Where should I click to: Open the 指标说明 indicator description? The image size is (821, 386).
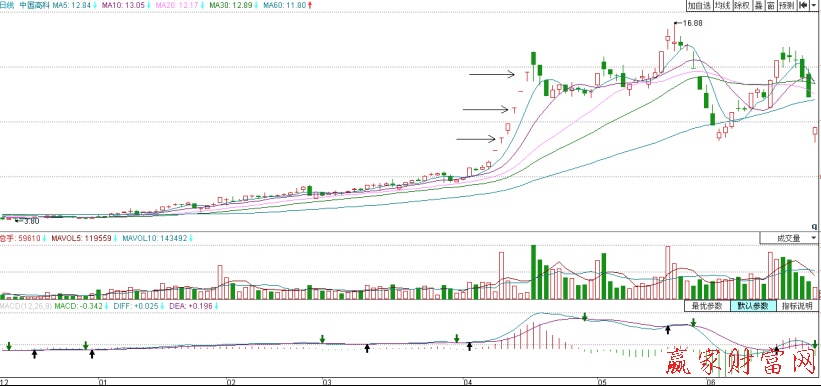click(x=796, y=306)
